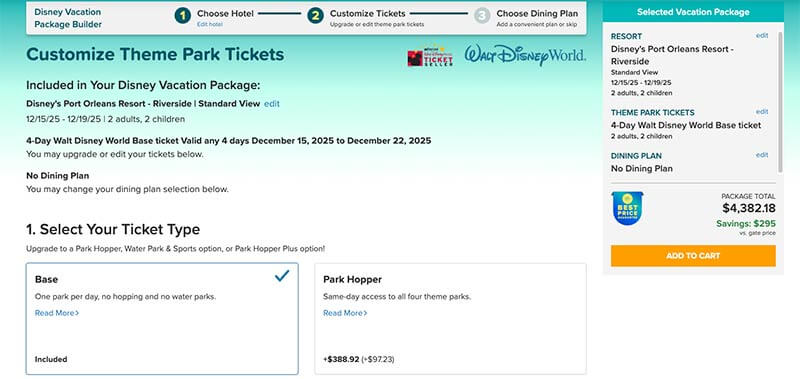Select the Park Hopper ticket type card
The height and width of the screenshot is (379, 800).
click(451, 319)
